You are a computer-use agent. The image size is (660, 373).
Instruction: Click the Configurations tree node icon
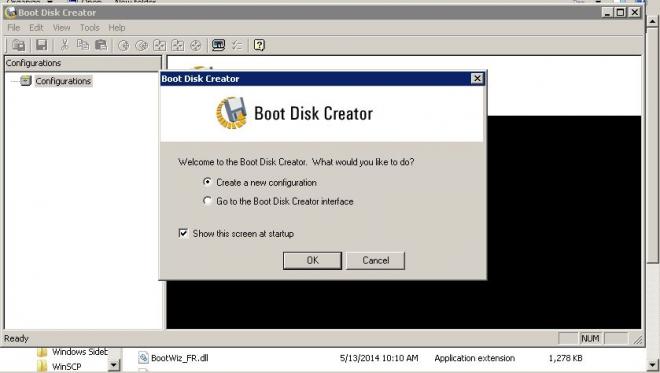pyautogui.click(x=26, y=80)
